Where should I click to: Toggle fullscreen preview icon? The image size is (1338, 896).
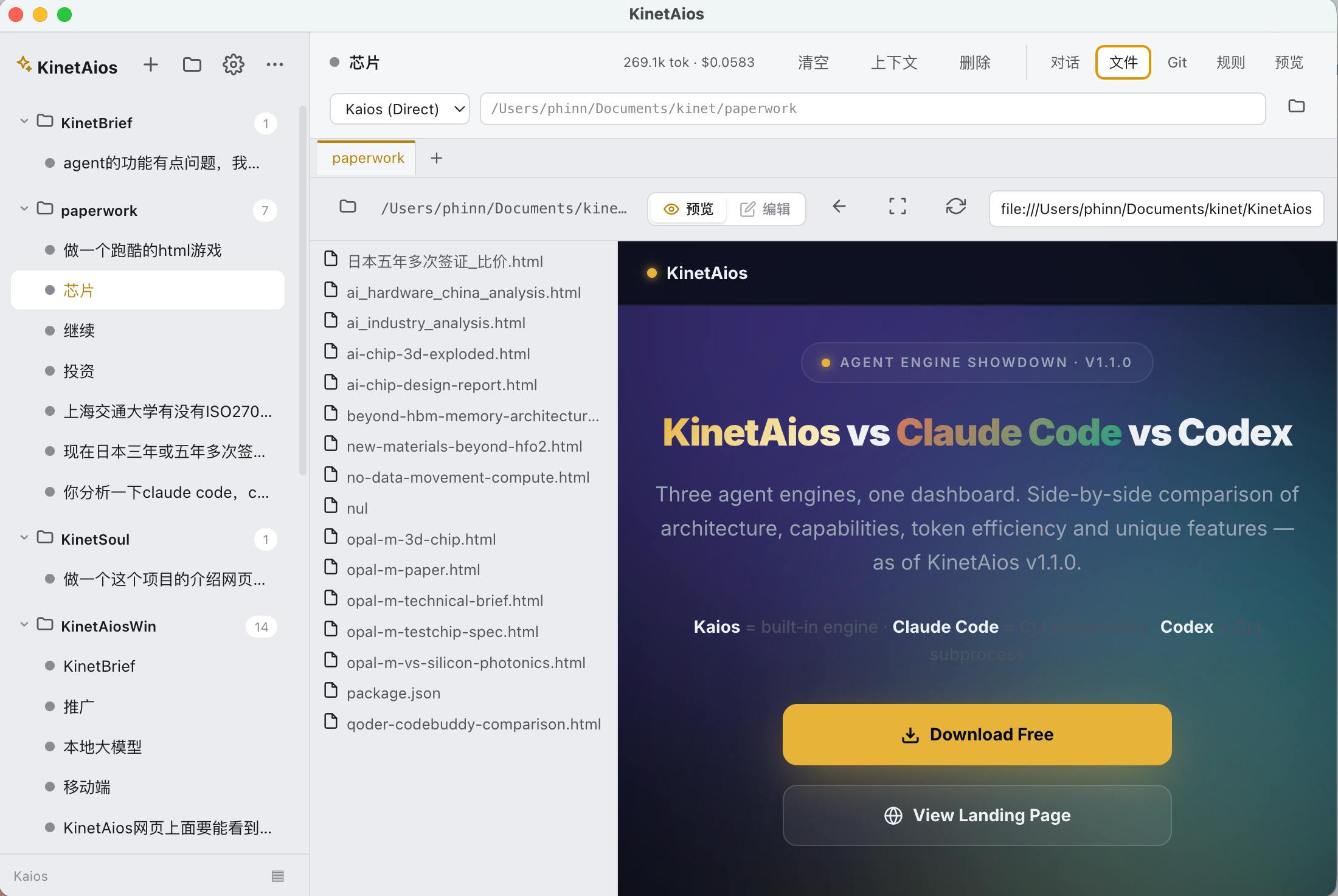click(897, 207)
